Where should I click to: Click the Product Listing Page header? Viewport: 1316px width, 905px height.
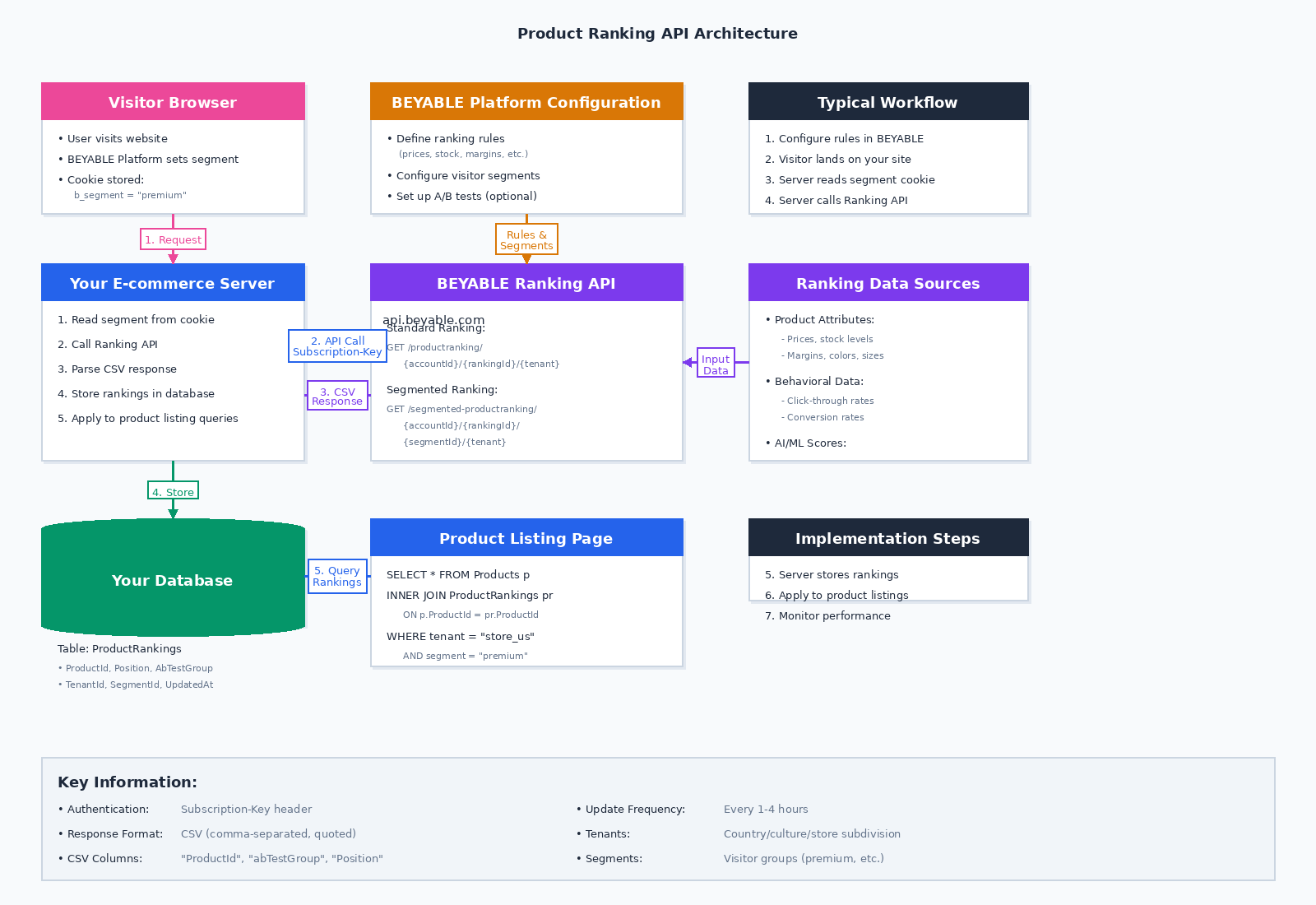(x=526, y=538)
